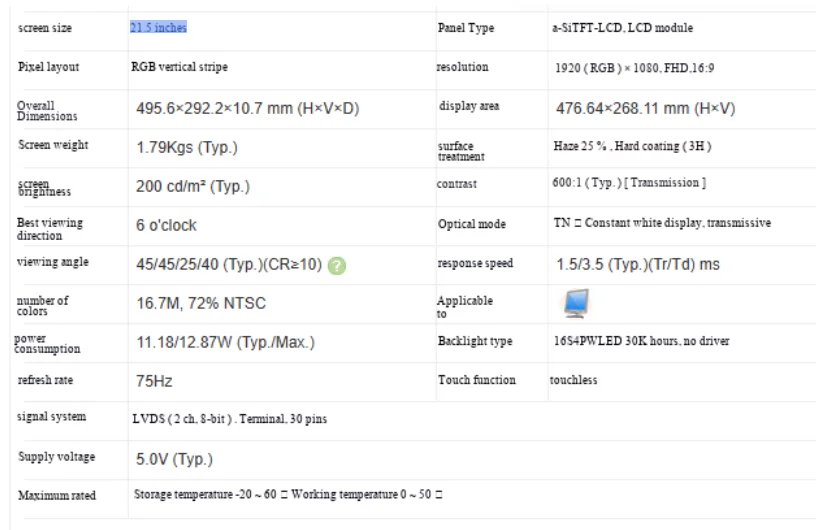Click viewing angle '45/45/25/40 (Typ.)(CR≥10)'
Viewport: 816px width, 530px height.
click(229, 264)
